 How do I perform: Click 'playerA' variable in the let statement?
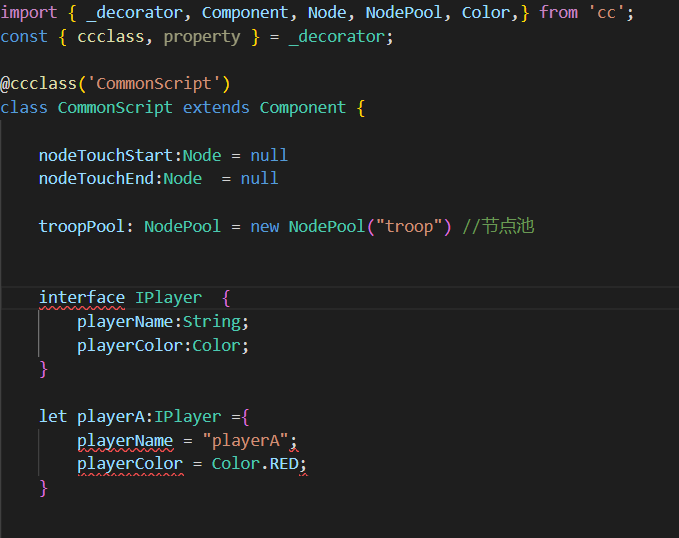(110, 417)
